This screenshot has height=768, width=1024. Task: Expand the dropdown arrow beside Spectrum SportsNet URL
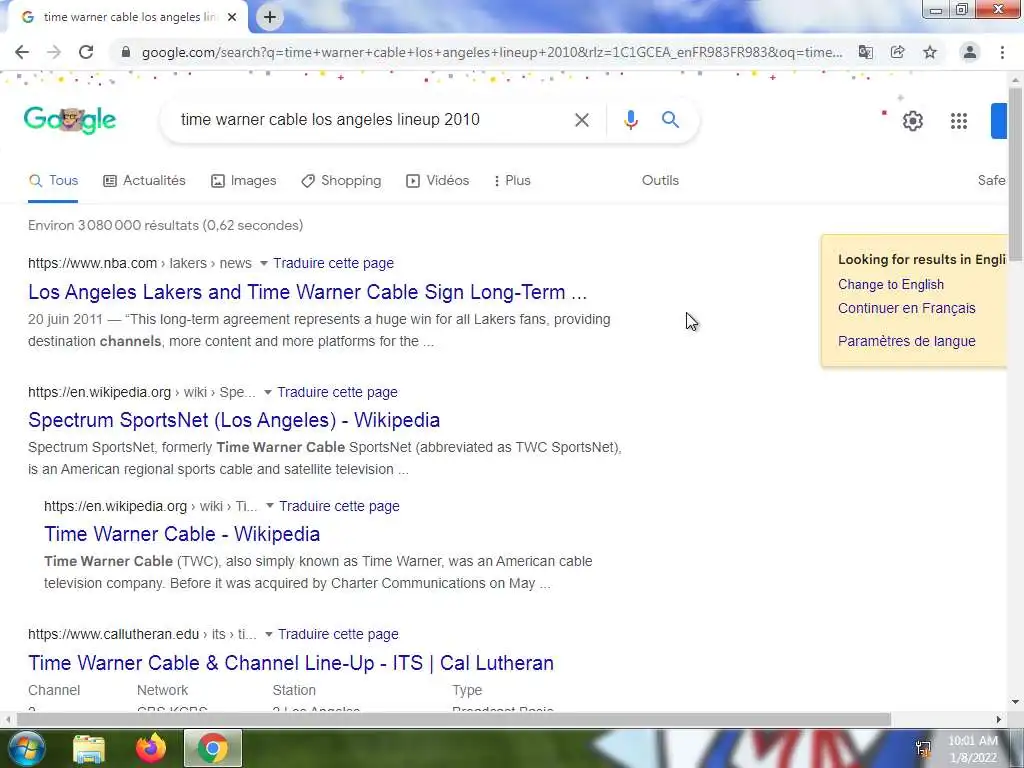tap(267, 392)
